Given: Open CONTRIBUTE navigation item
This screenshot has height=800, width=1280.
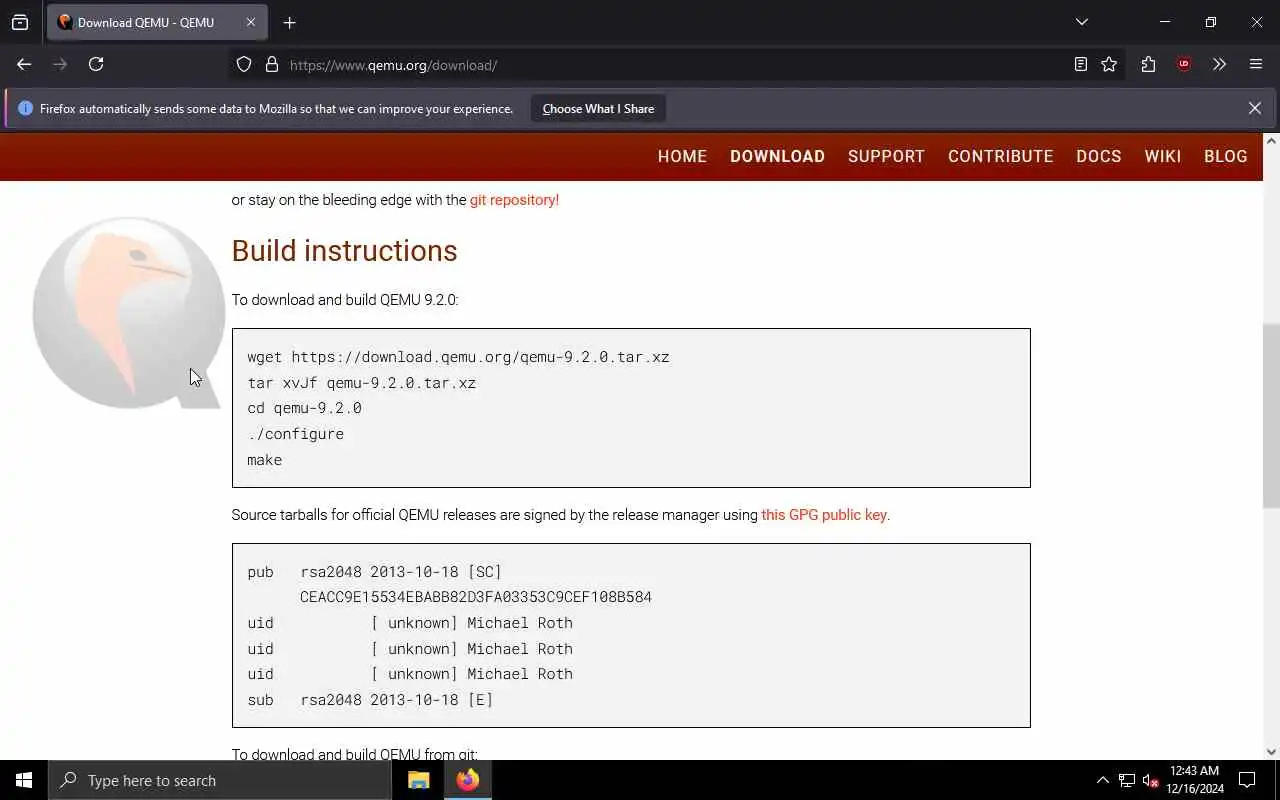Looking at the screenshot, I should 1000,156.
